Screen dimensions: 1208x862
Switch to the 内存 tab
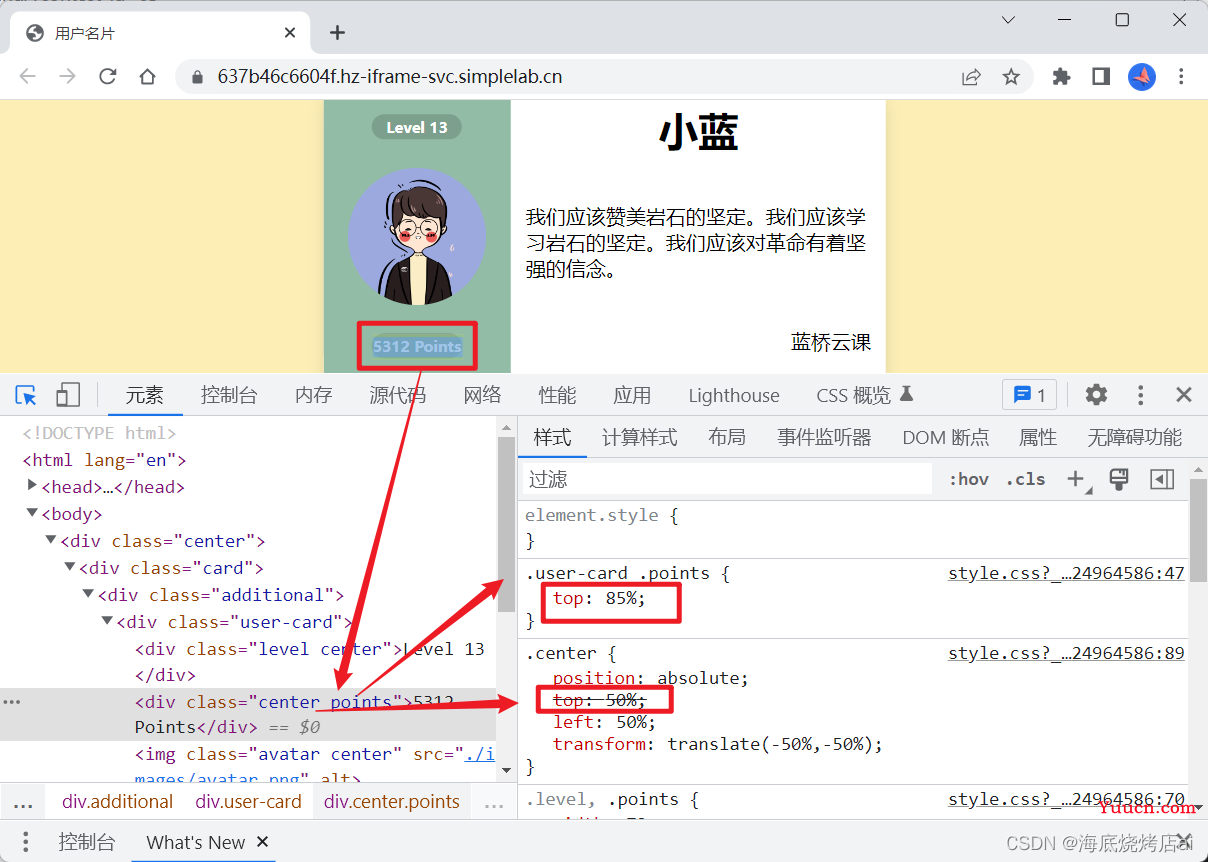point(313,395)
